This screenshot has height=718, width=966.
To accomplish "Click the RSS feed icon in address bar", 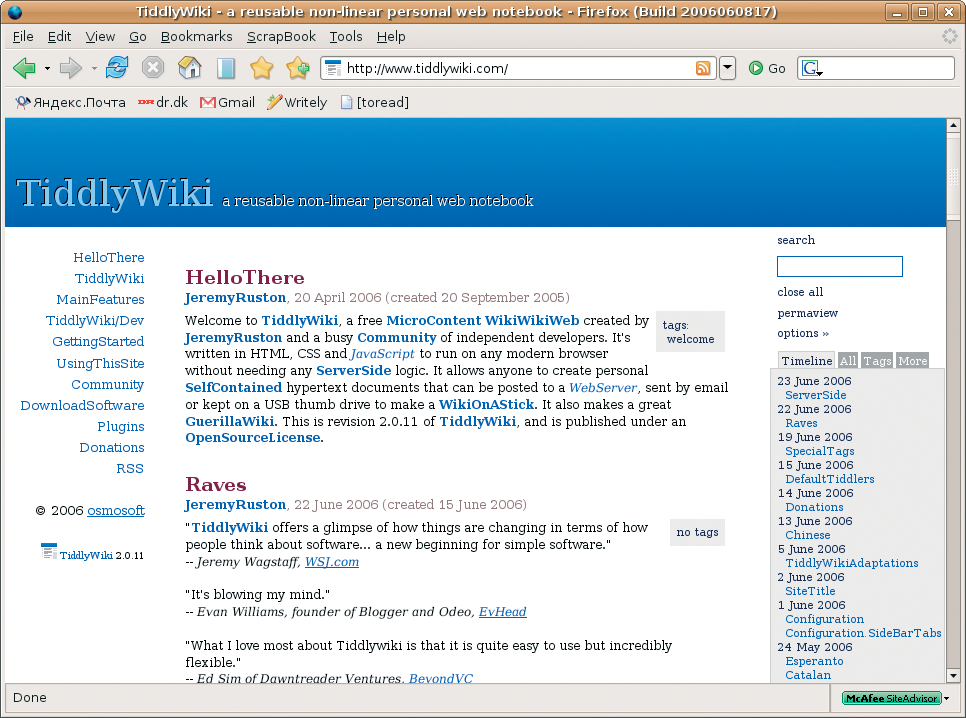I will tap(702, 68).
